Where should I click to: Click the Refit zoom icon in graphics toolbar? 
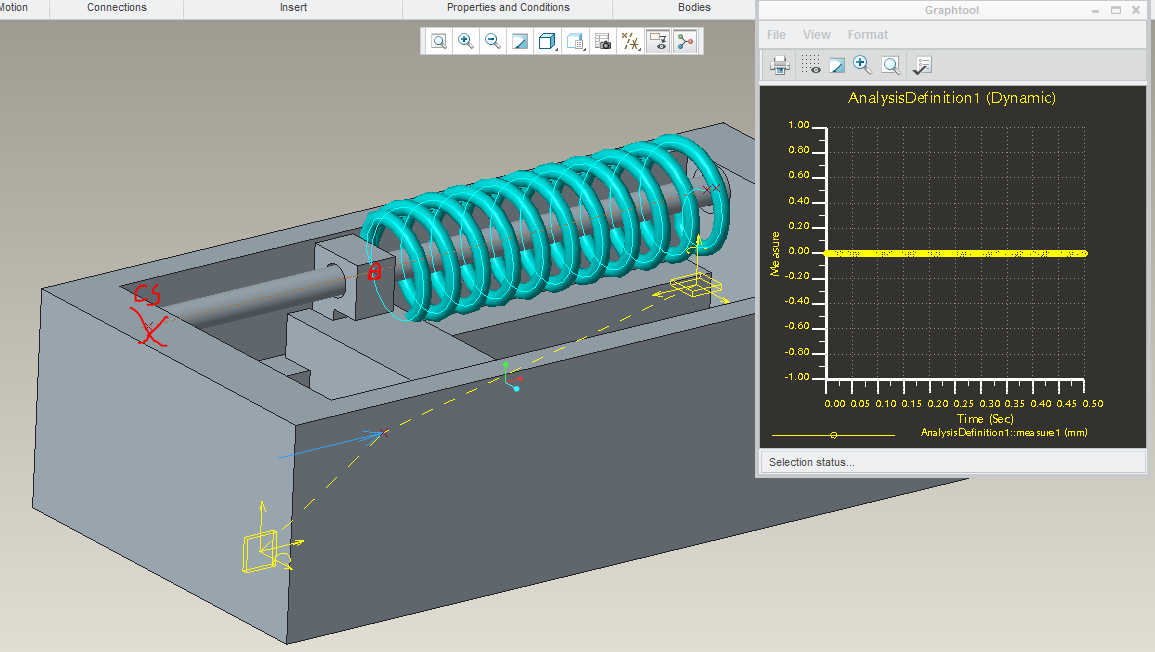438,41
